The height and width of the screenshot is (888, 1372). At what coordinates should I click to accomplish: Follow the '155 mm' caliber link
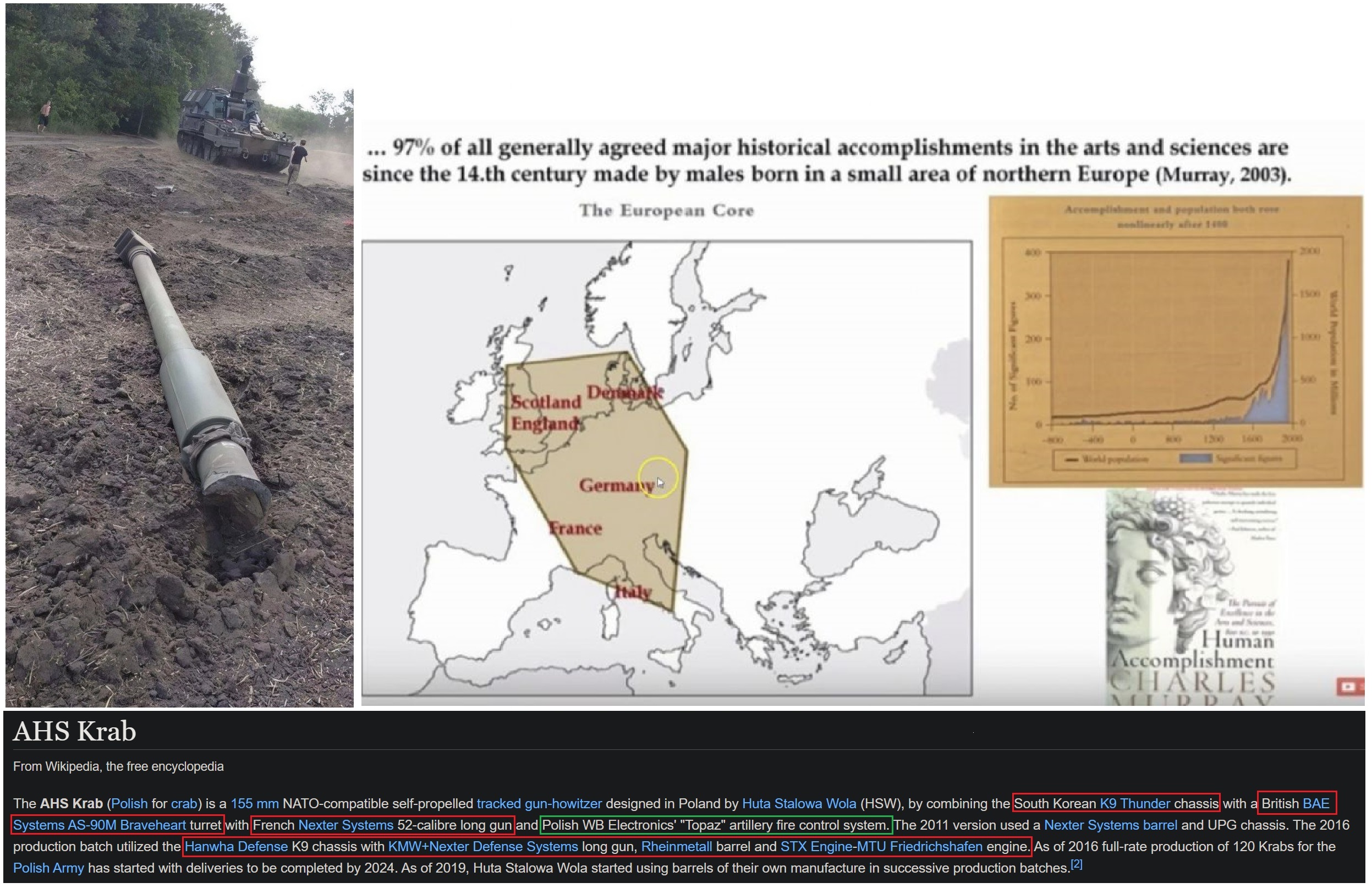point(255,804)
